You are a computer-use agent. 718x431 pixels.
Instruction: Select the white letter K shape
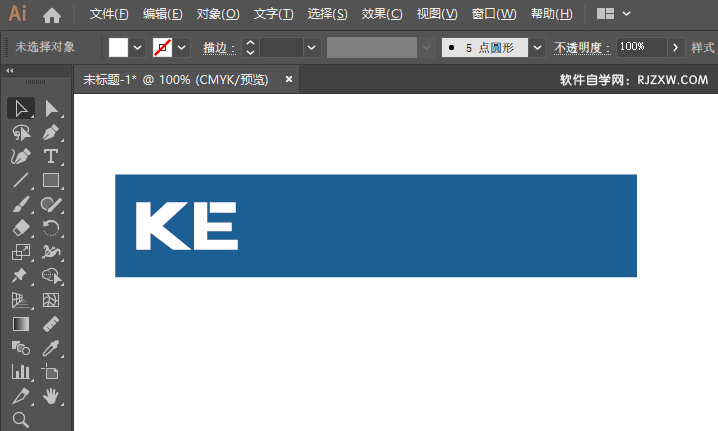tap(160, 226)
